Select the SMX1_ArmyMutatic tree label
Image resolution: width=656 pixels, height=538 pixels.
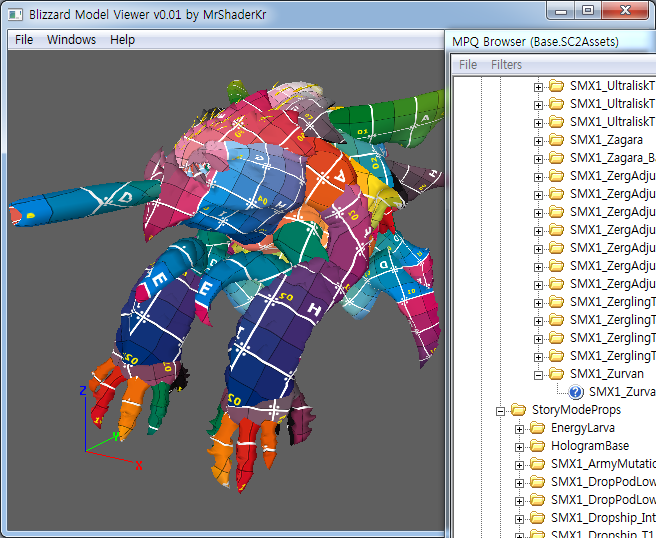[603, 464]
